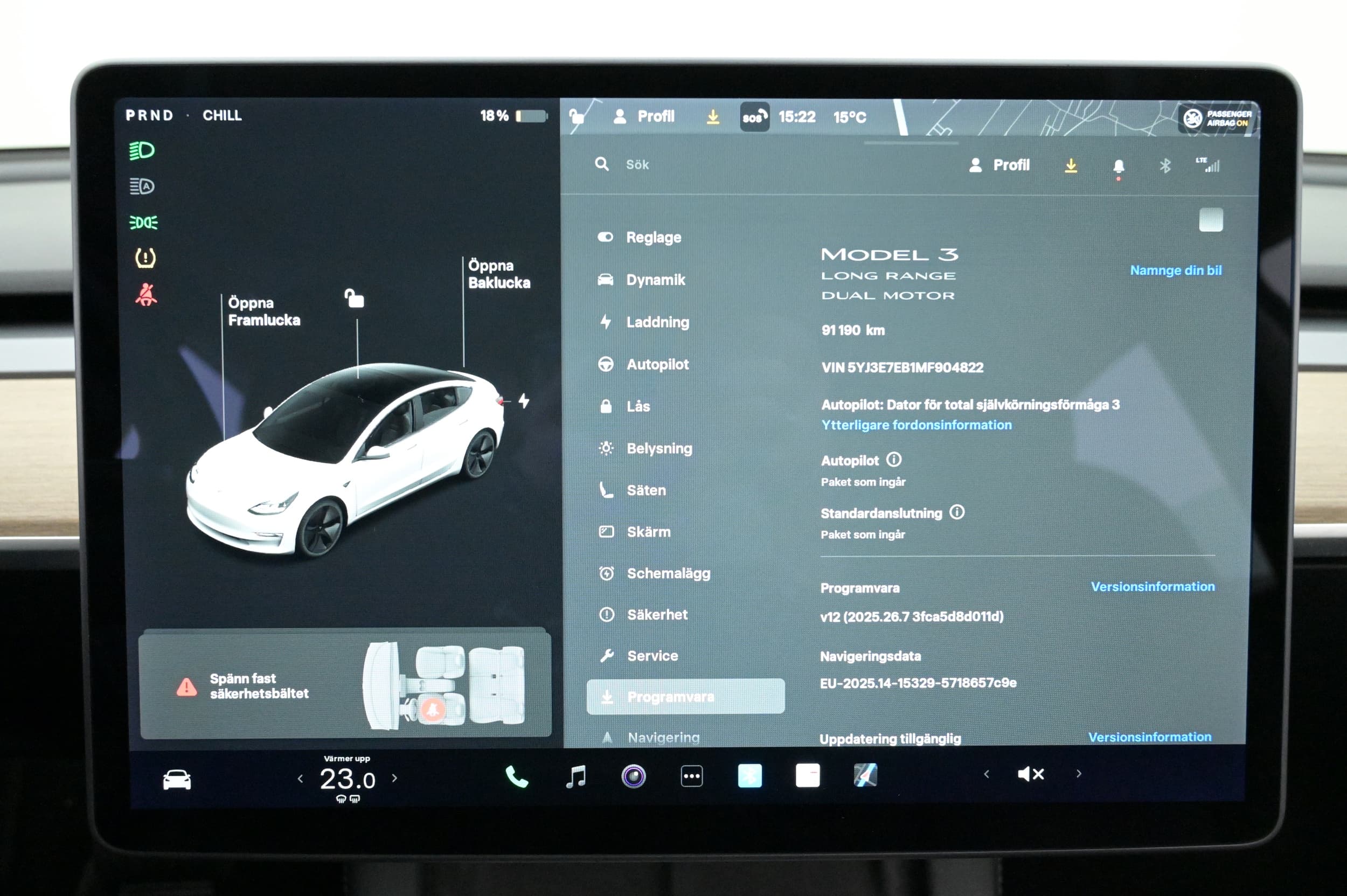Raise volume with right arrow
Image resolution: width=1347 pixels, height=896 pixels.
click(x=1078, y=774)
